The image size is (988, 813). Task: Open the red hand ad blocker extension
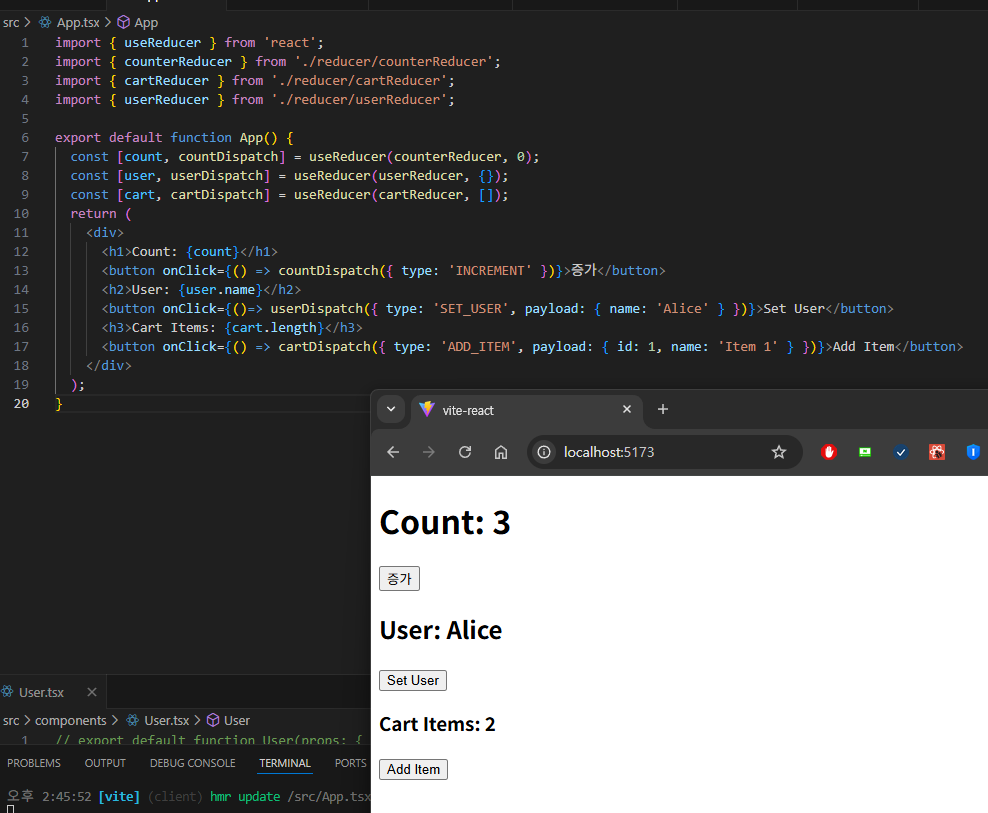(x=829, y=452)
